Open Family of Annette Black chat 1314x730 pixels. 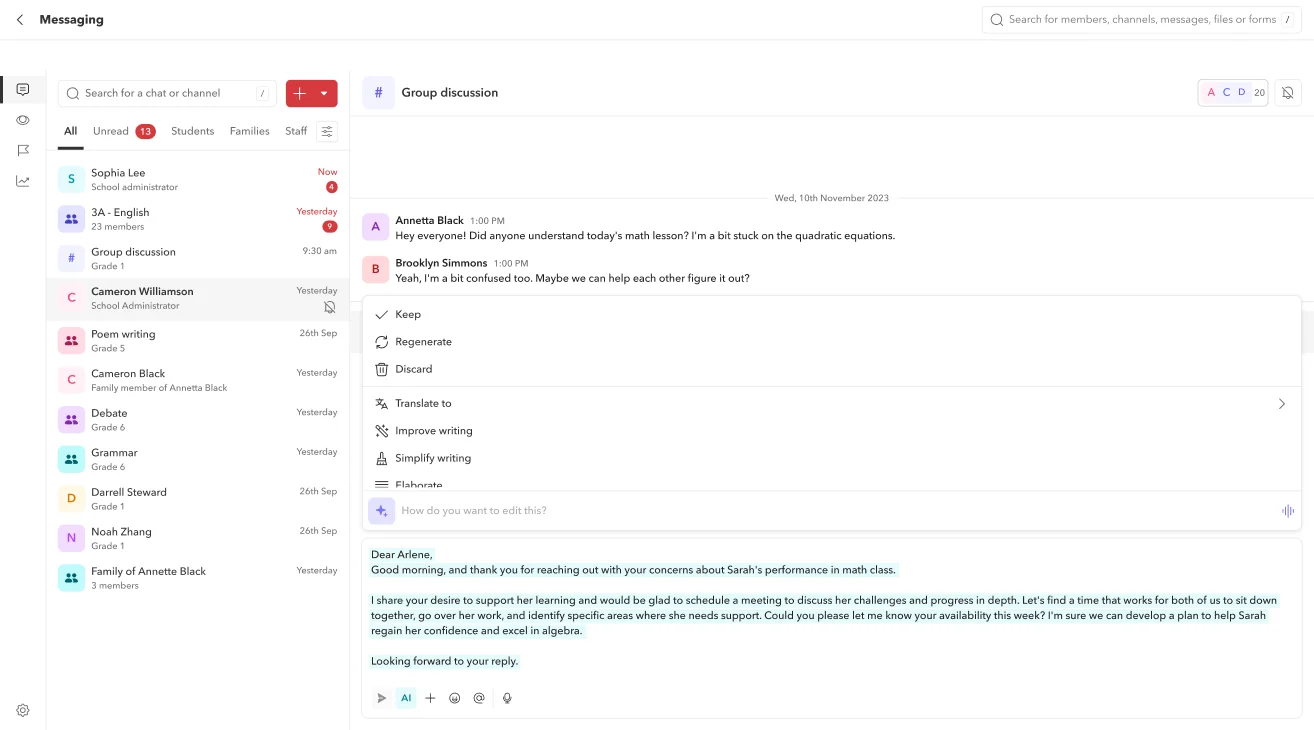(x=198, y=578)
